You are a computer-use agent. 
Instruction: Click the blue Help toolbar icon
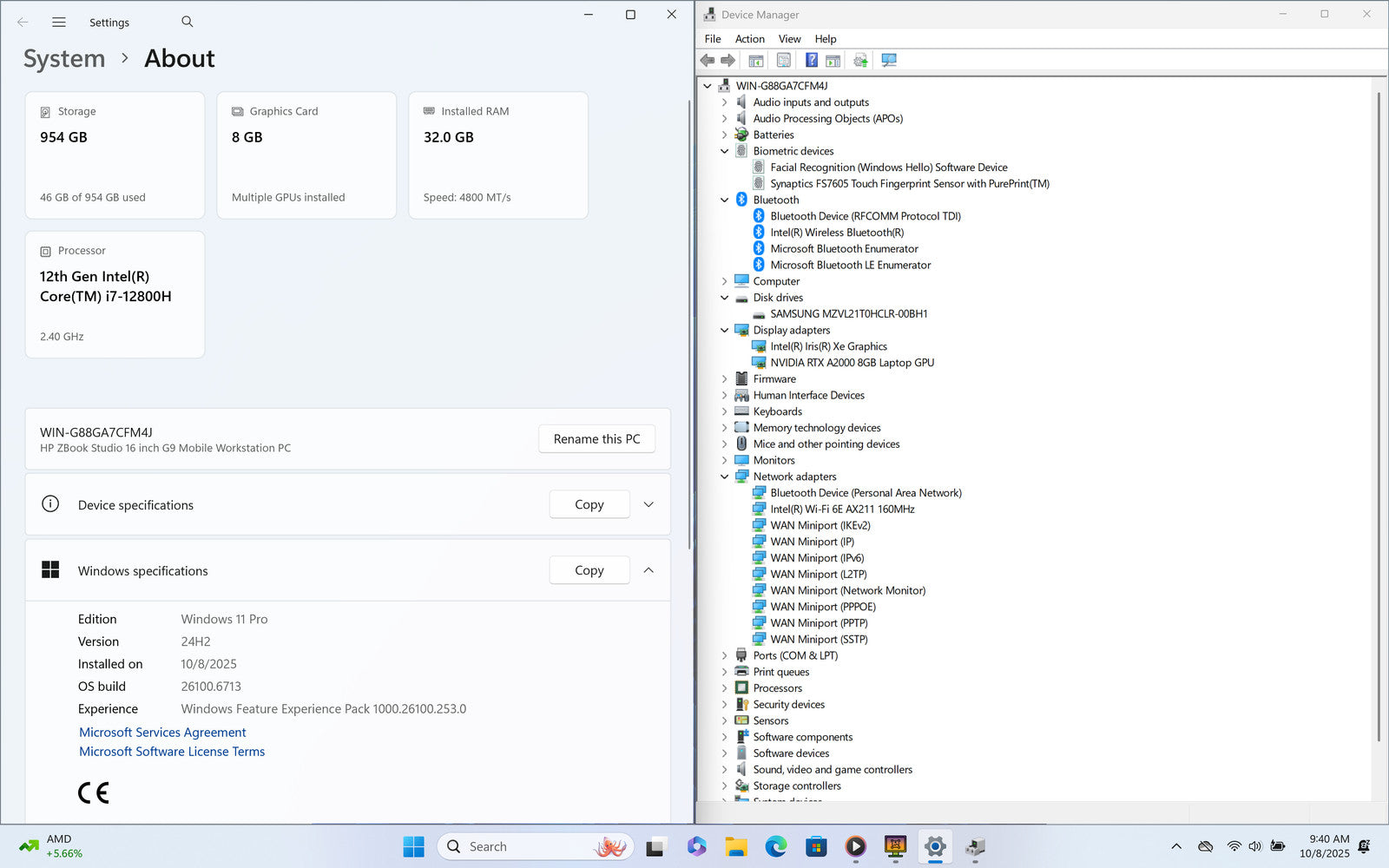[811, 61]
